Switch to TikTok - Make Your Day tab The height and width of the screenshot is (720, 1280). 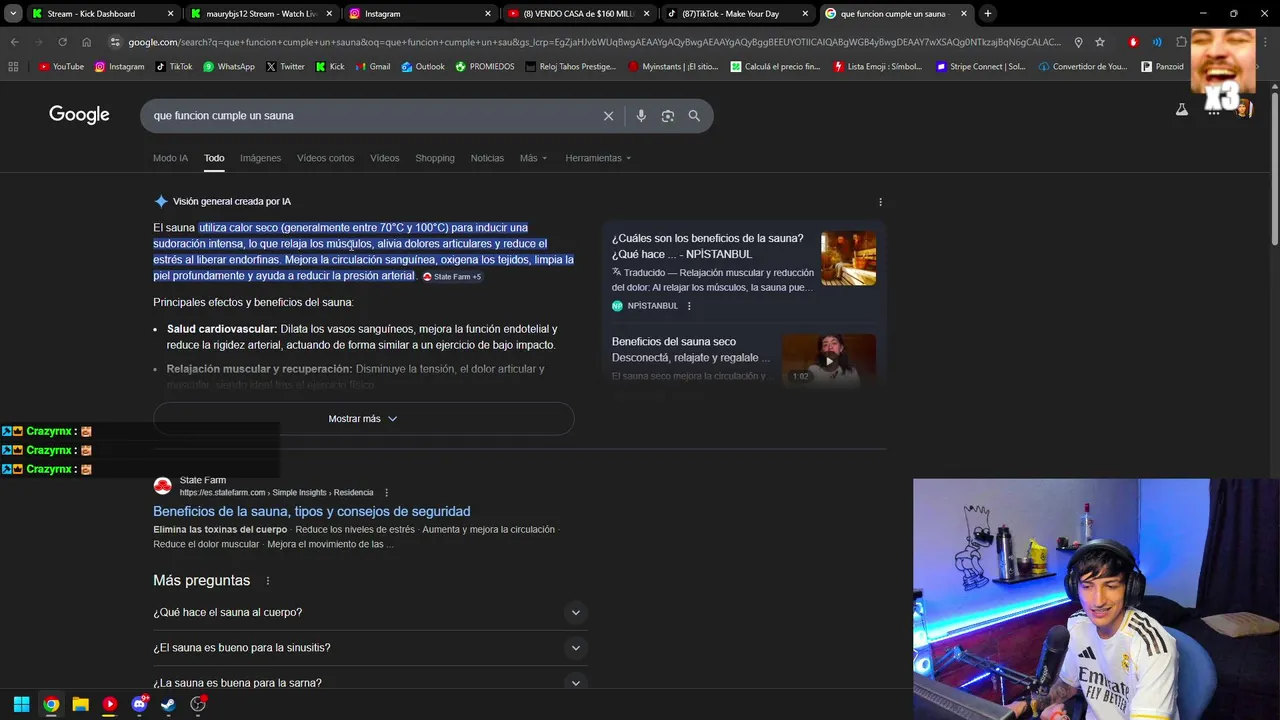[x=737, y=14]
